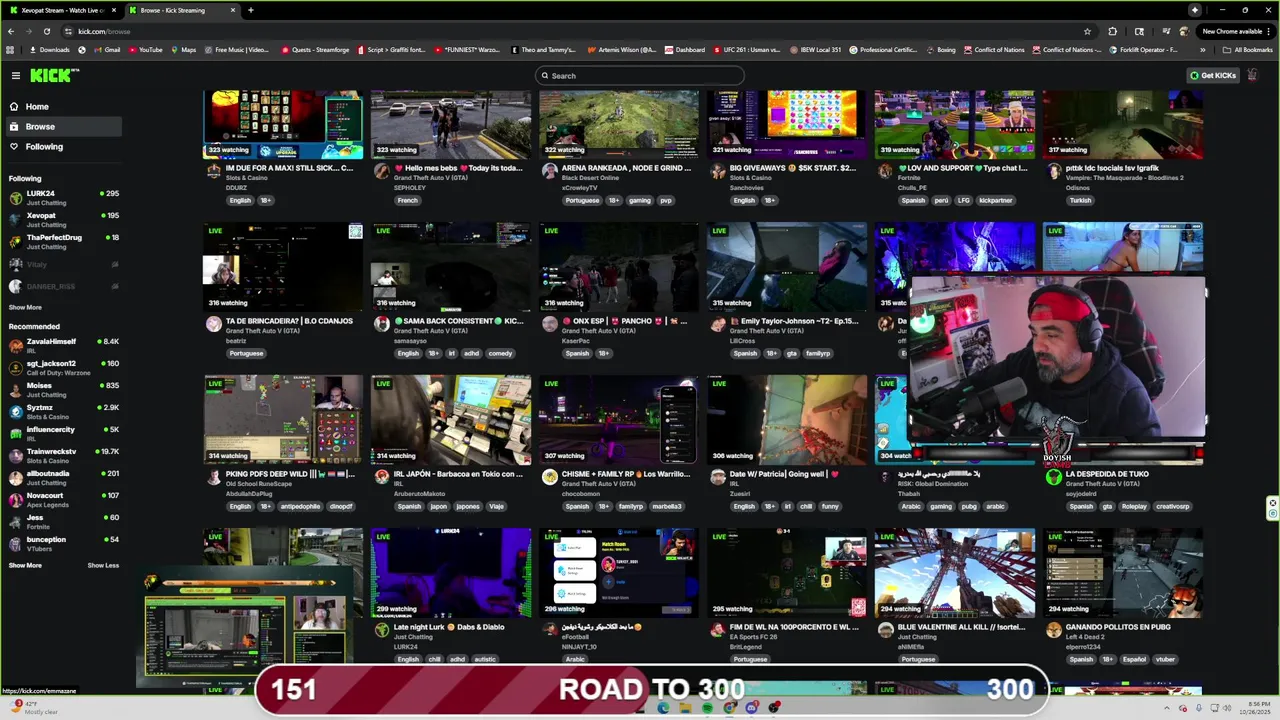
Task: Open the Chrome extensions puzzle icon
Action: [1112, 31]
